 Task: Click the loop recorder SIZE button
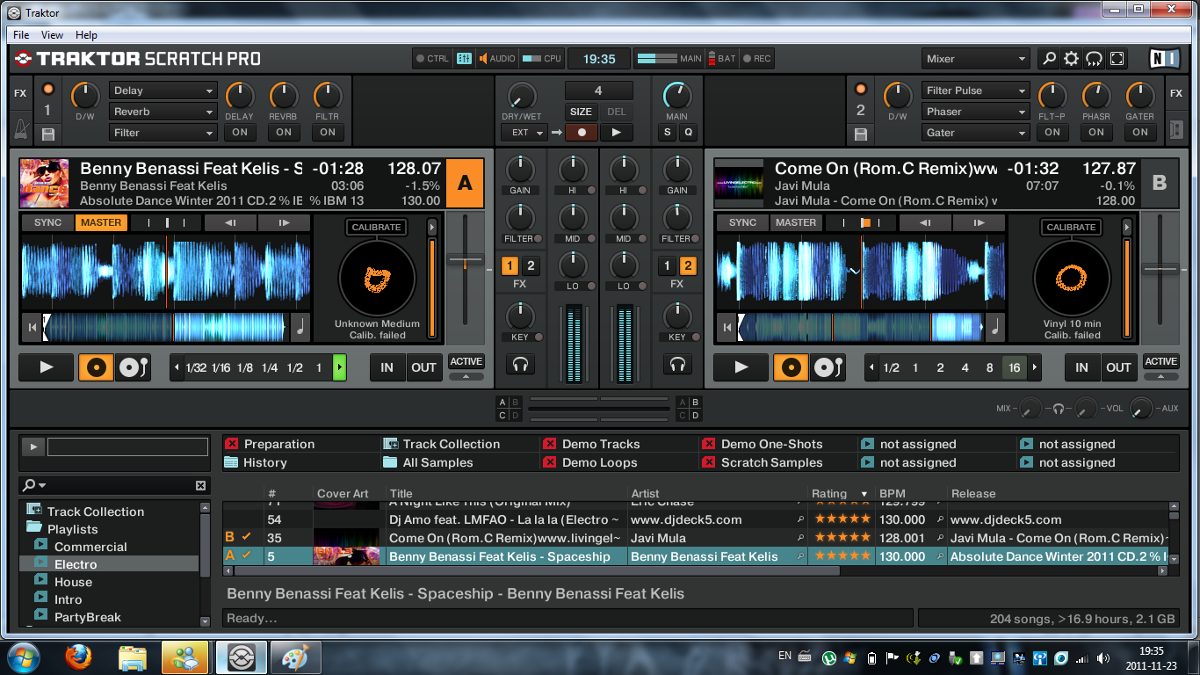tap(581, 112)
